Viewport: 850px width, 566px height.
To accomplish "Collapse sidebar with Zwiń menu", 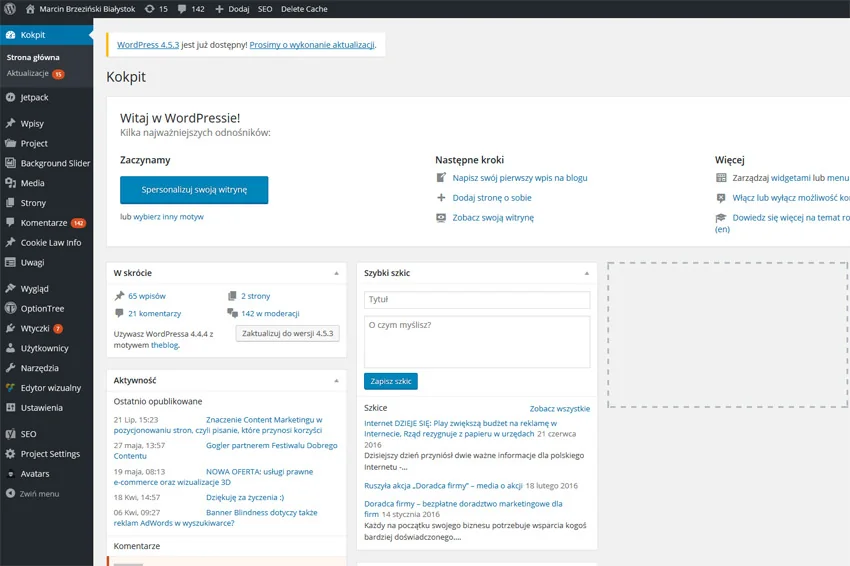I will pos(33,494).
